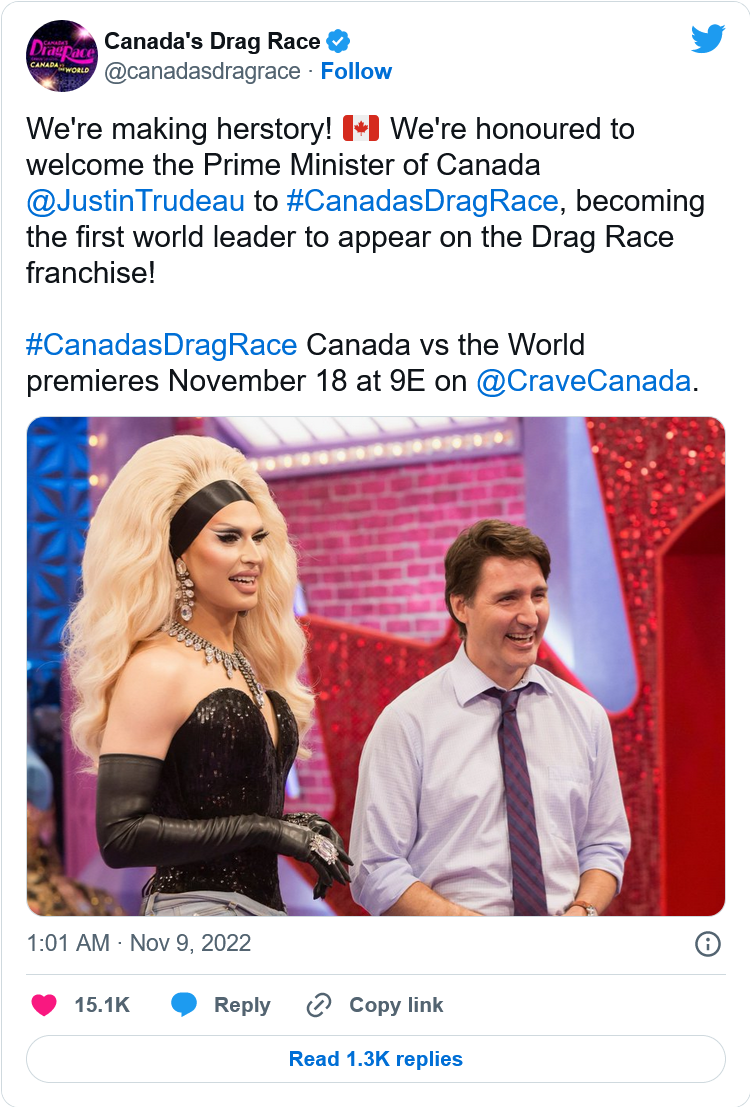Open the @JustinTrudeau mention
750x1107 pixels.
coord(136,201)
